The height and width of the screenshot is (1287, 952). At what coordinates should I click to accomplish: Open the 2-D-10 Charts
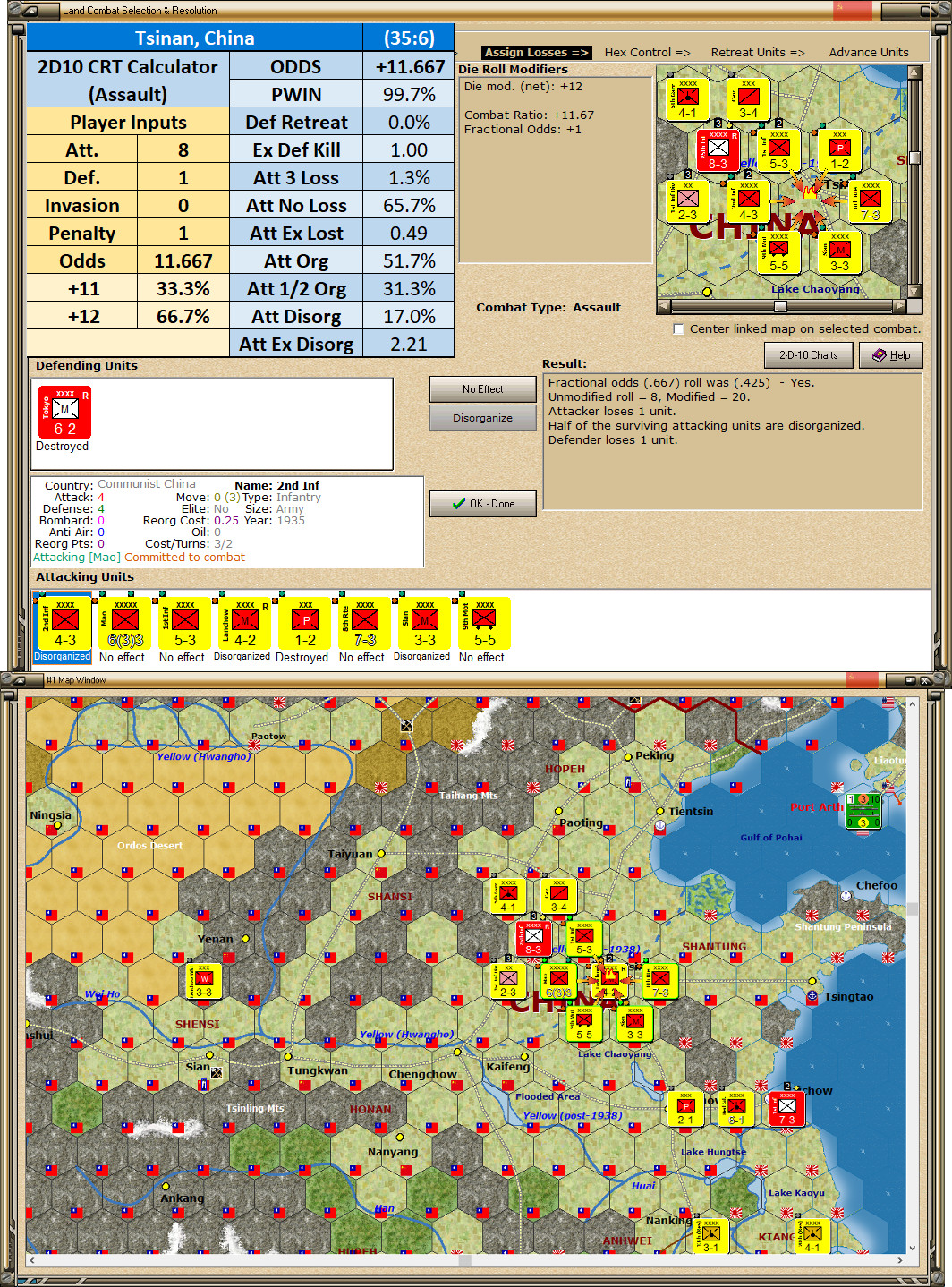(808, 355)
